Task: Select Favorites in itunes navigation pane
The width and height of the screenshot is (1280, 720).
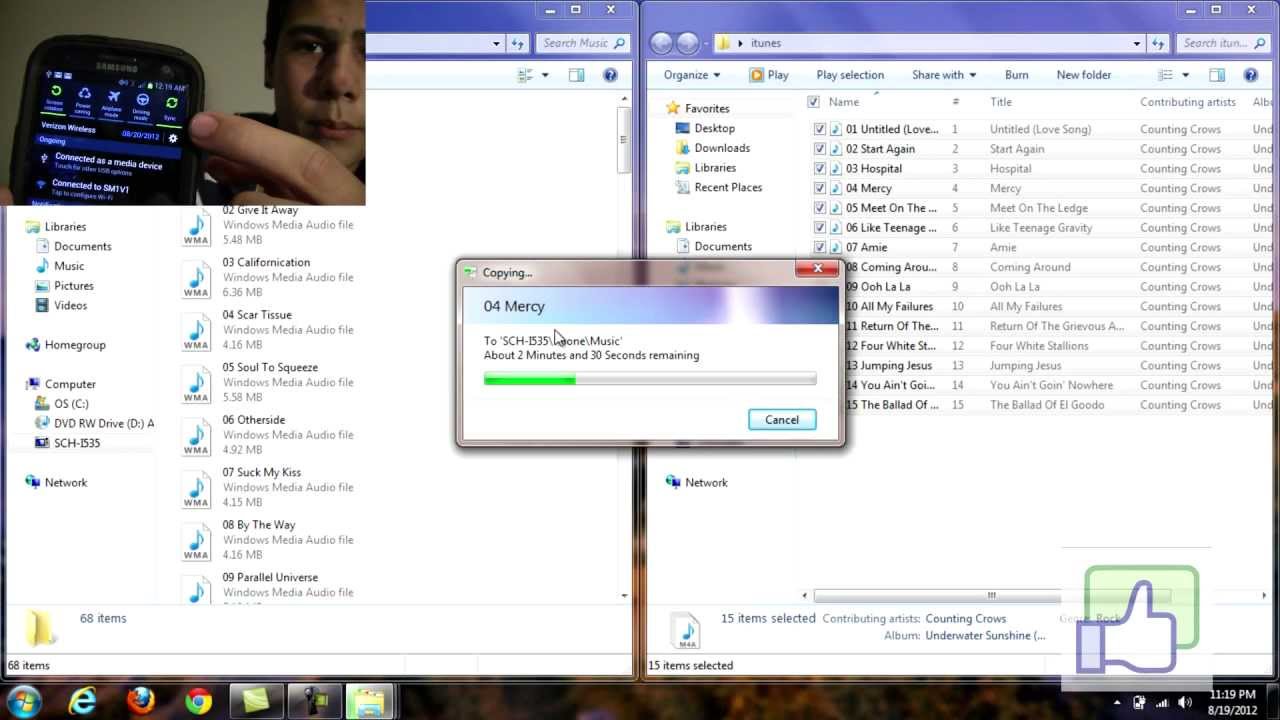Action: [x=707, y=108]
